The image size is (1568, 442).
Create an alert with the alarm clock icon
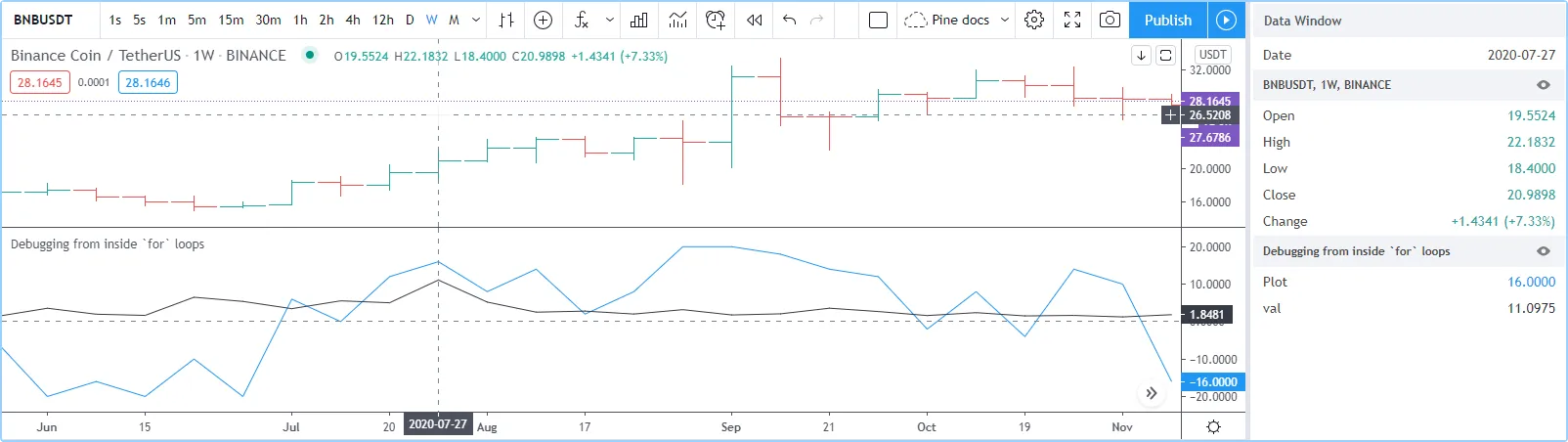(x=716, y=20)
